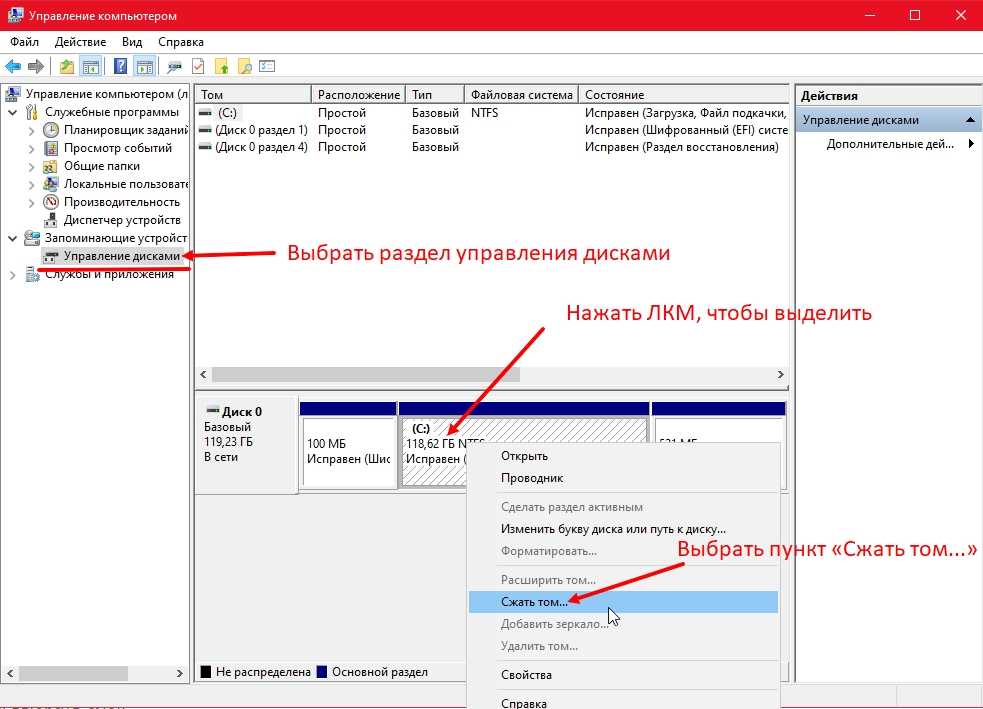Open the Вид menu
The width and height of the screenshot is (983, 709).
pos(132,42)
